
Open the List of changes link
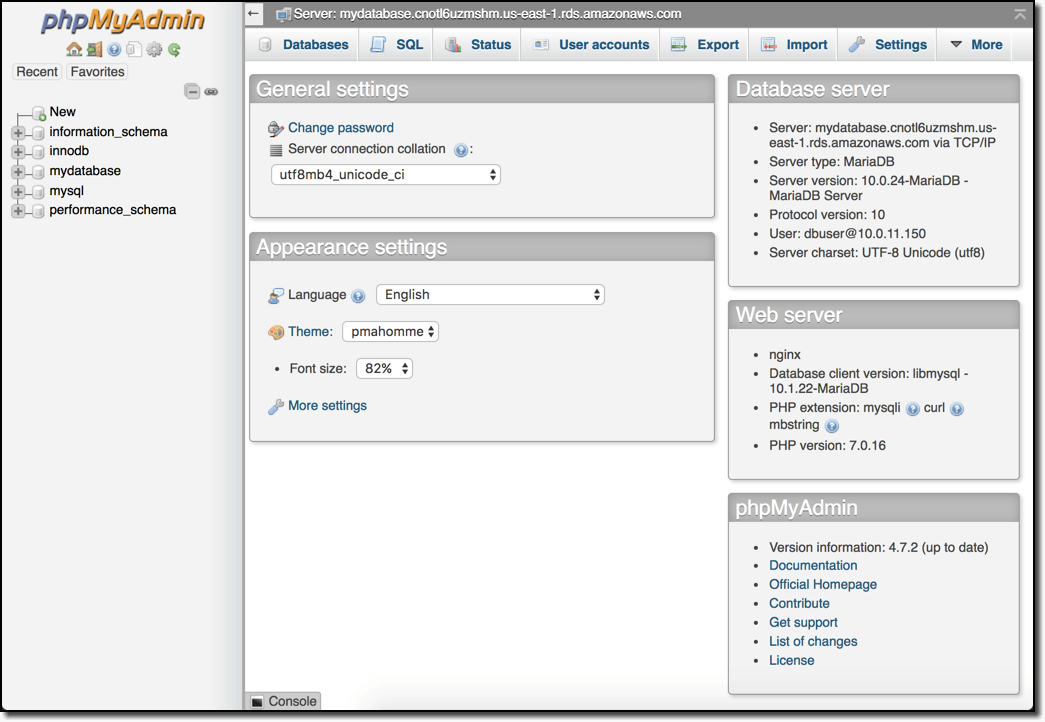tap(813, 641)
